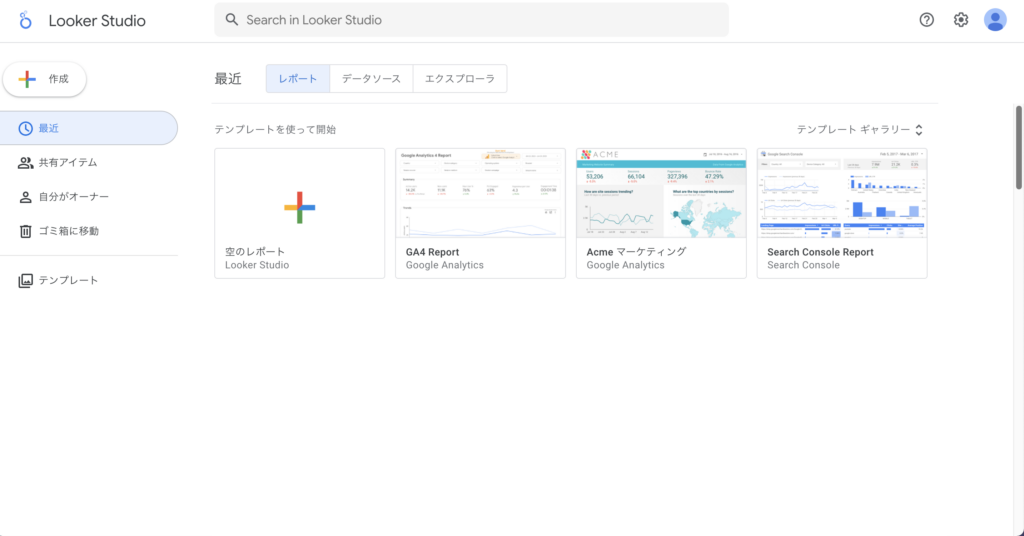Click the テンプレート ギャラリー label
This screenshot has width=1024, height=536.
click(x=853, y=130)
